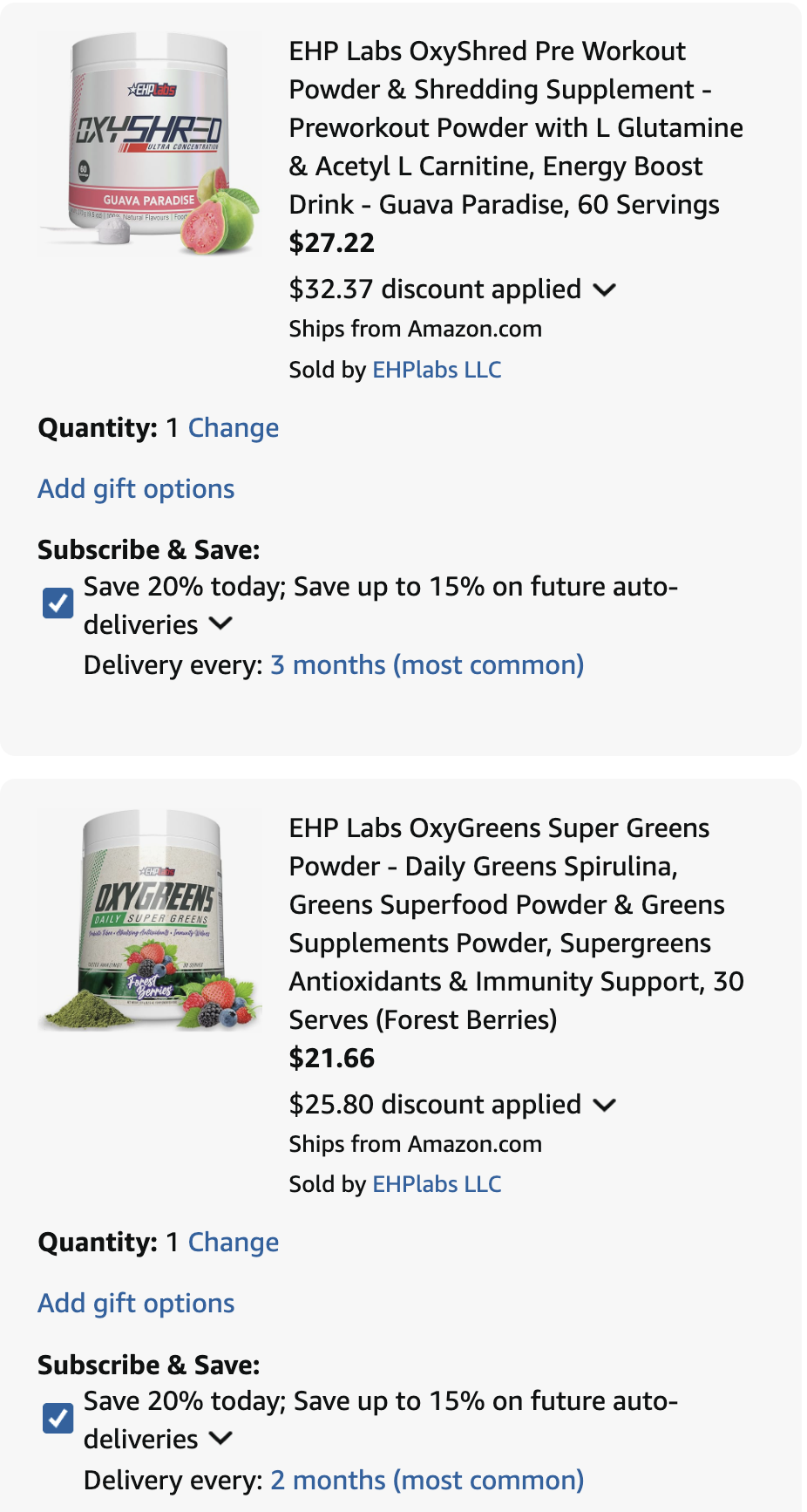Expand the $25.80 discount applied details
Image resolution: width=807 pixels, height=1512 pixels.
pos(604,1105)
